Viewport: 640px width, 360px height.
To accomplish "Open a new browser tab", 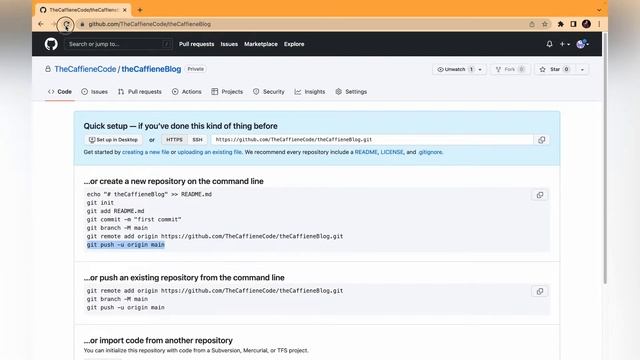I will (x=140, y=10).
